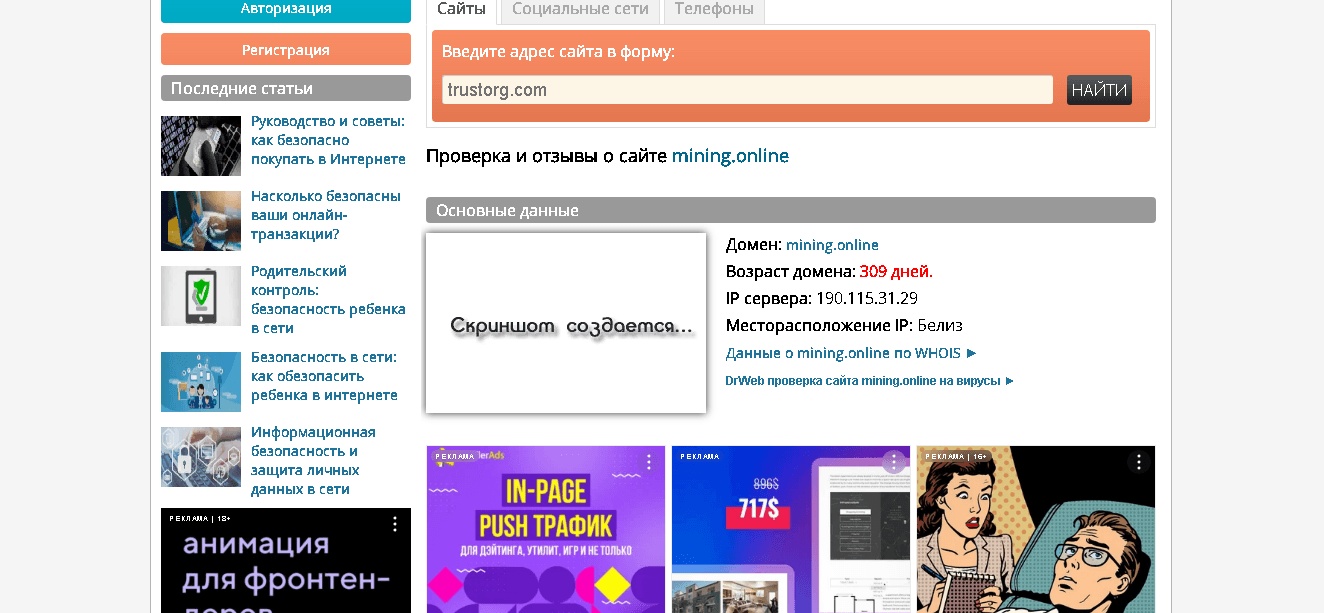The width and height of the screenshot is (1324, 613).
Task: Click the НАЙТИ search button
Action: pyautogui.click(x=1098, y=89)
